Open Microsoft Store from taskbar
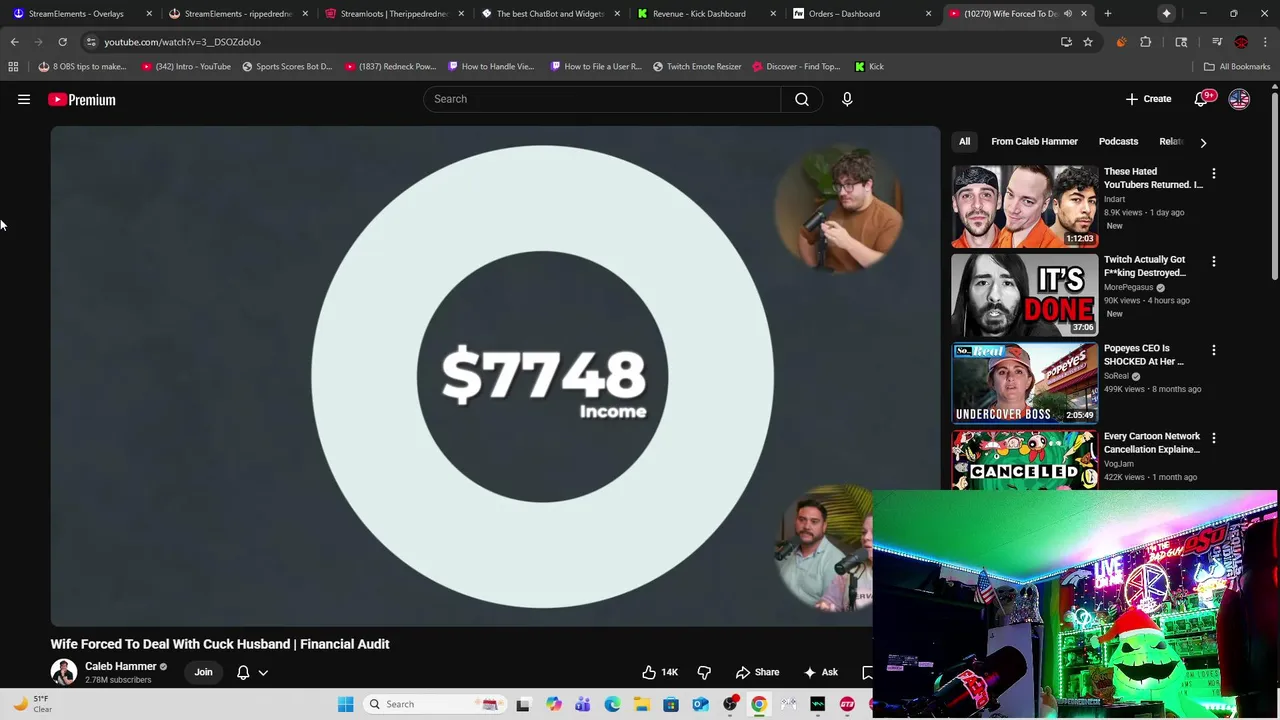1280x720 pixels. [671, 704]
